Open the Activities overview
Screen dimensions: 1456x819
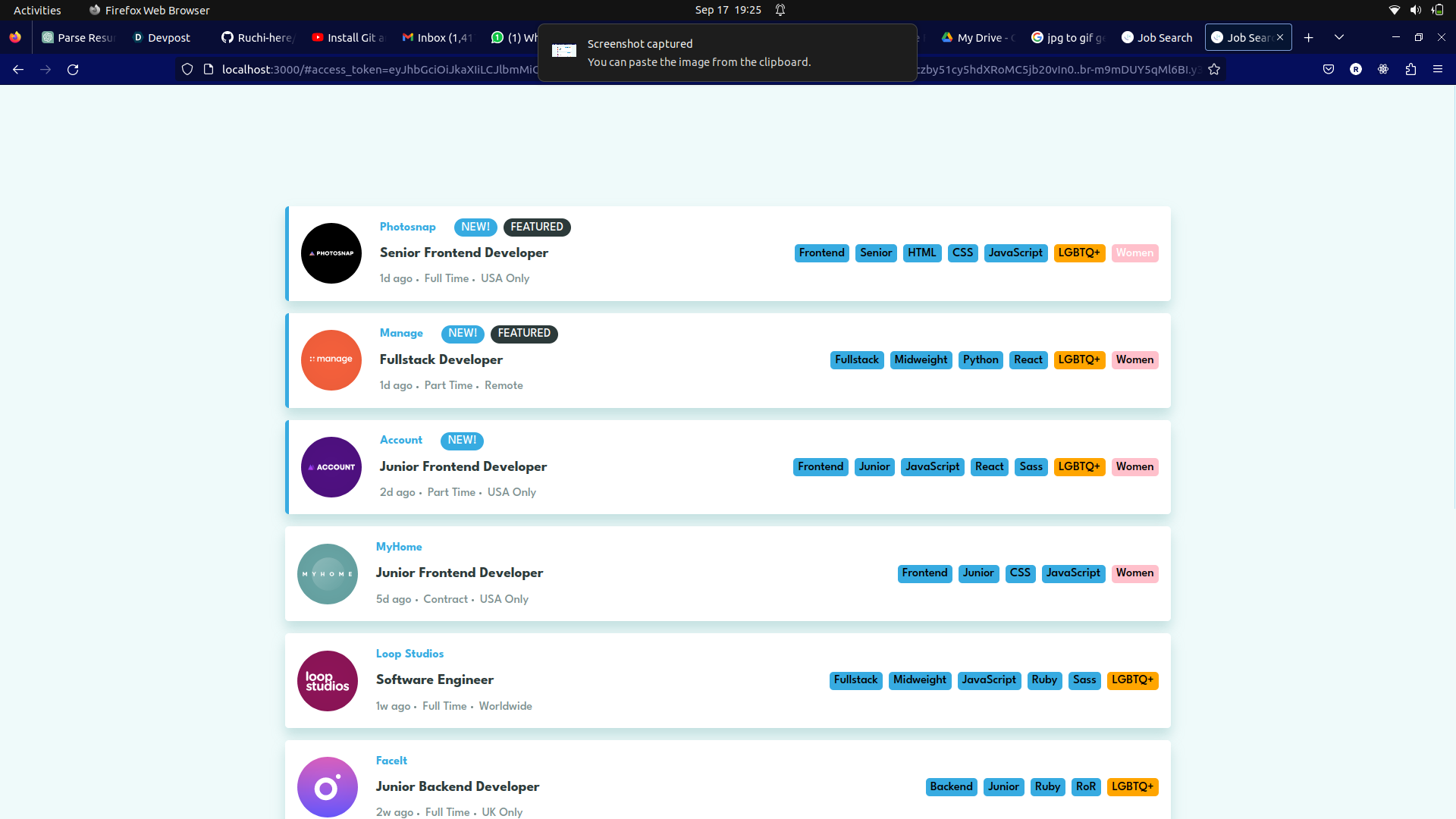click(37, 10)
